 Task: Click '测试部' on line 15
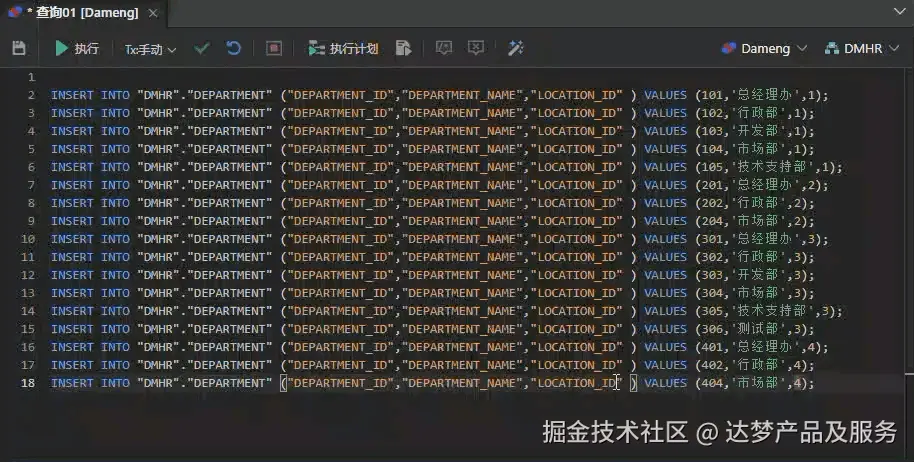click(757, 329)
